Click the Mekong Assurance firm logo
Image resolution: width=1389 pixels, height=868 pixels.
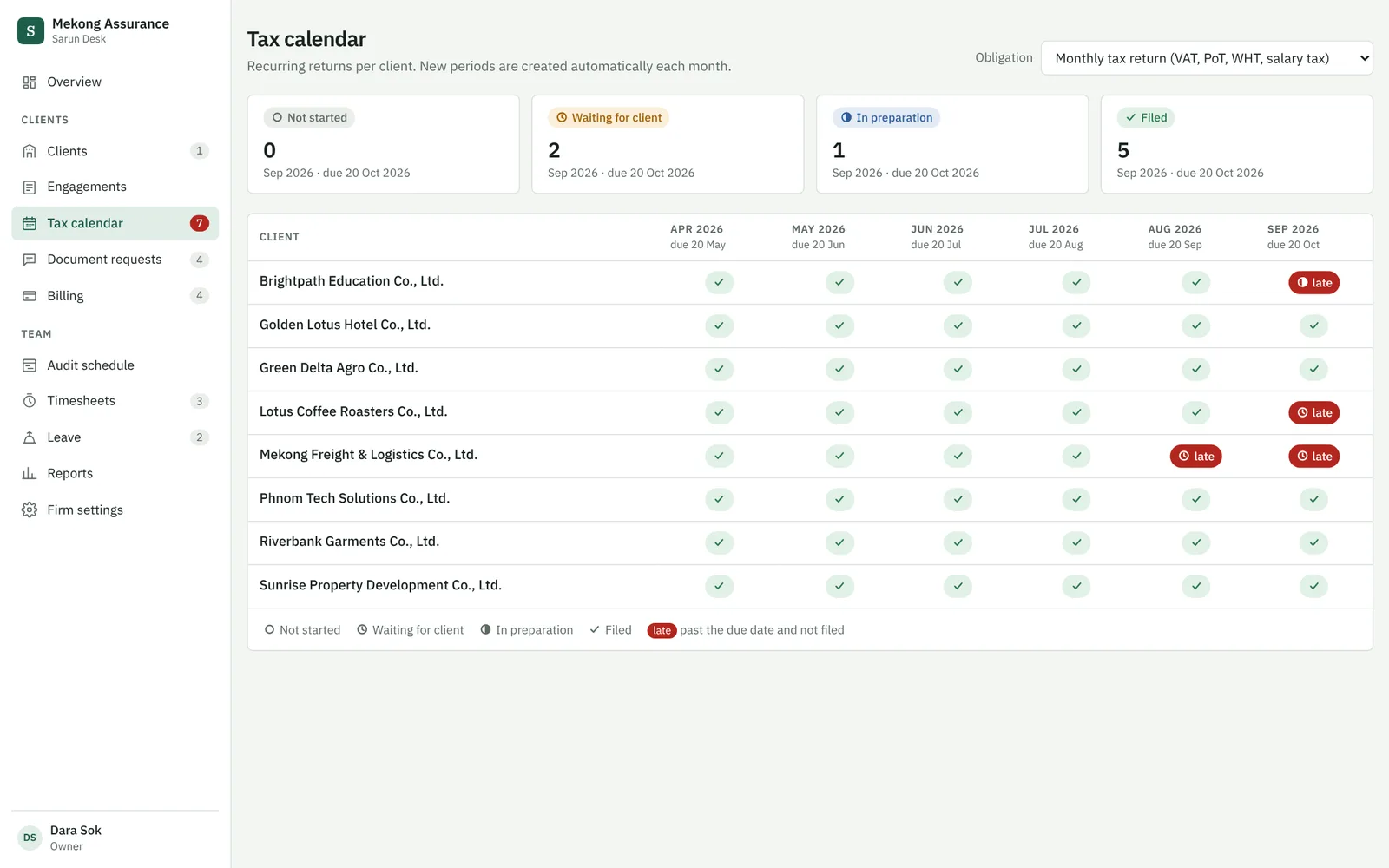coord(30,31)
